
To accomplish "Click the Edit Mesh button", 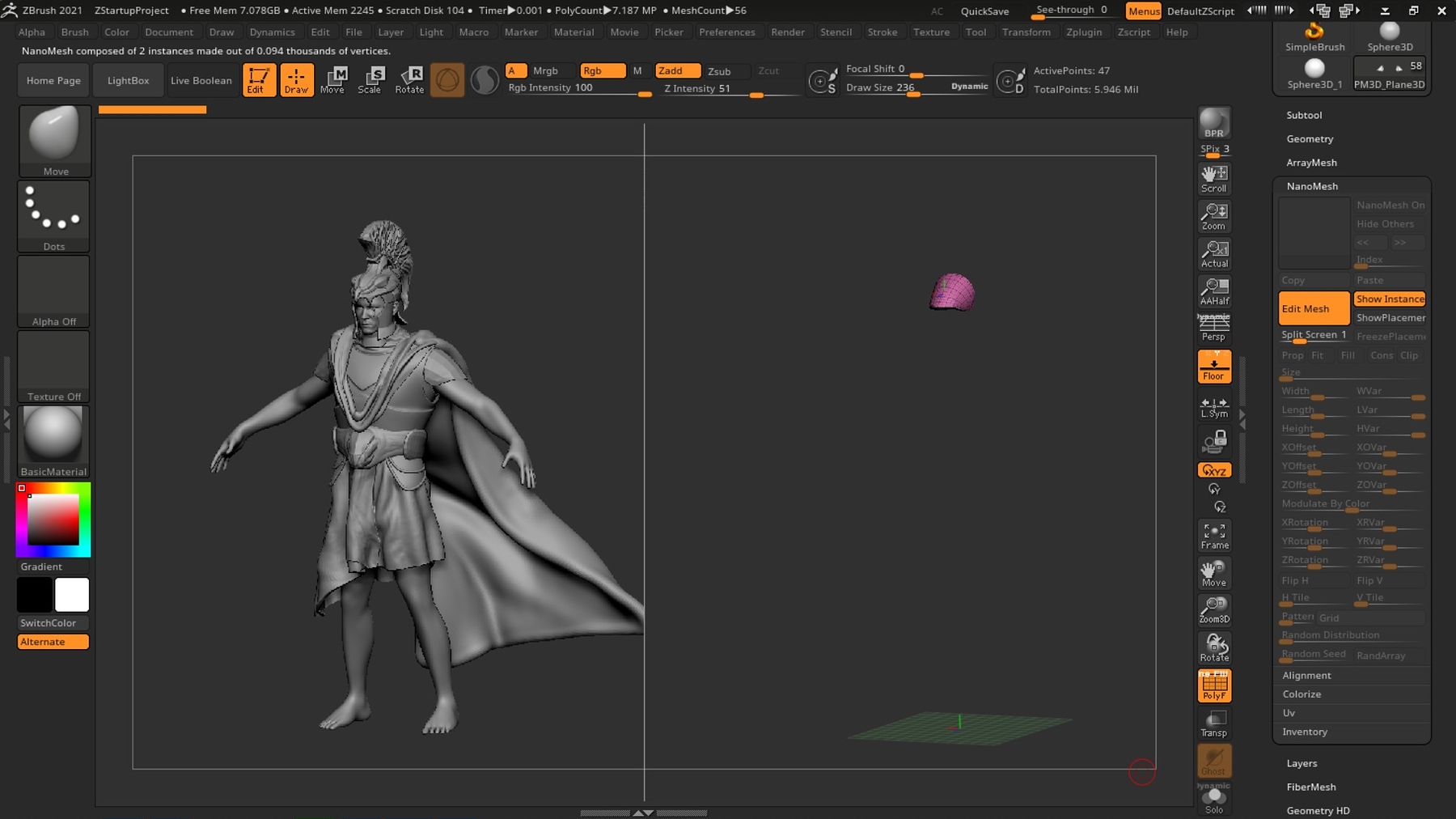I will click(x=1313, y=308).
